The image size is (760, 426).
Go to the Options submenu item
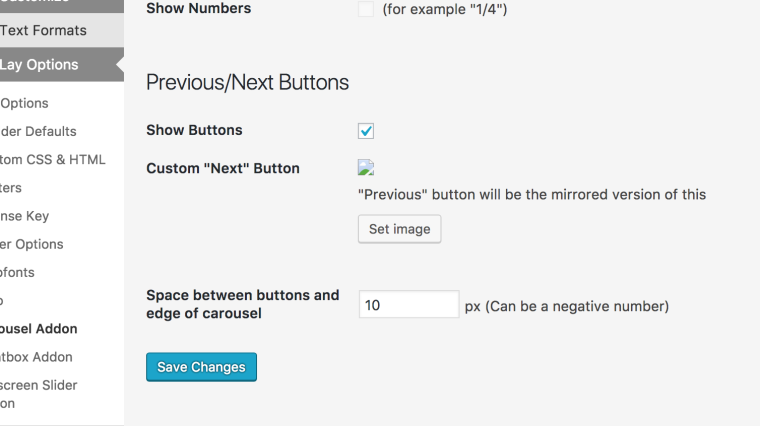(25, 103)
